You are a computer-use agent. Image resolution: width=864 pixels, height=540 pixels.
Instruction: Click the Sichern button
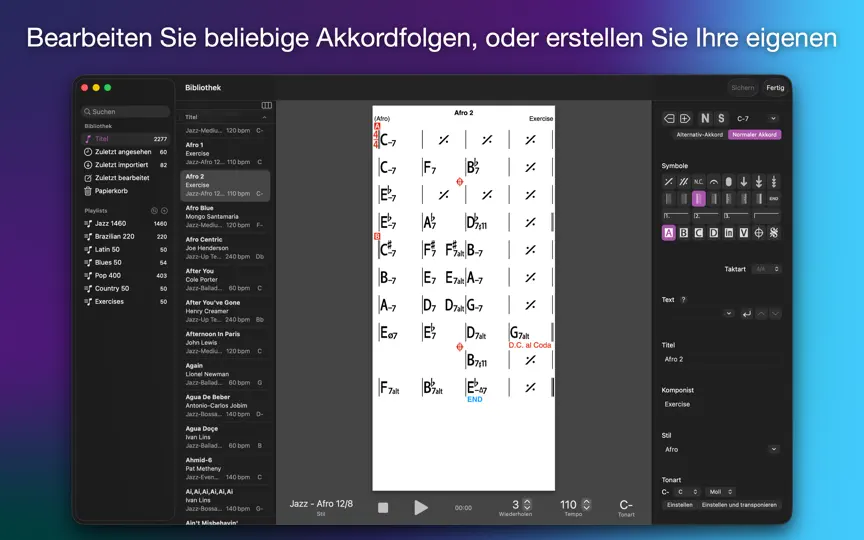(742, 88)
